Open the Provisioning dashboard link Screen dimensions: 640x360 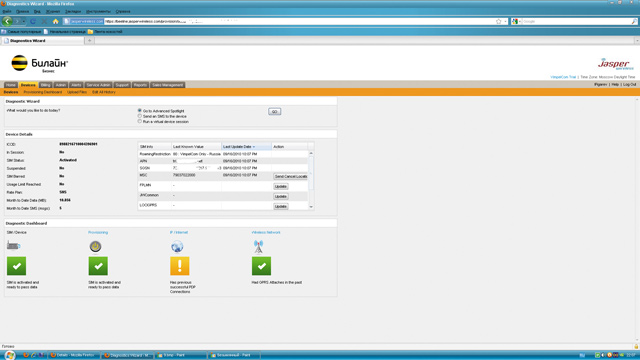click(98, 232)
